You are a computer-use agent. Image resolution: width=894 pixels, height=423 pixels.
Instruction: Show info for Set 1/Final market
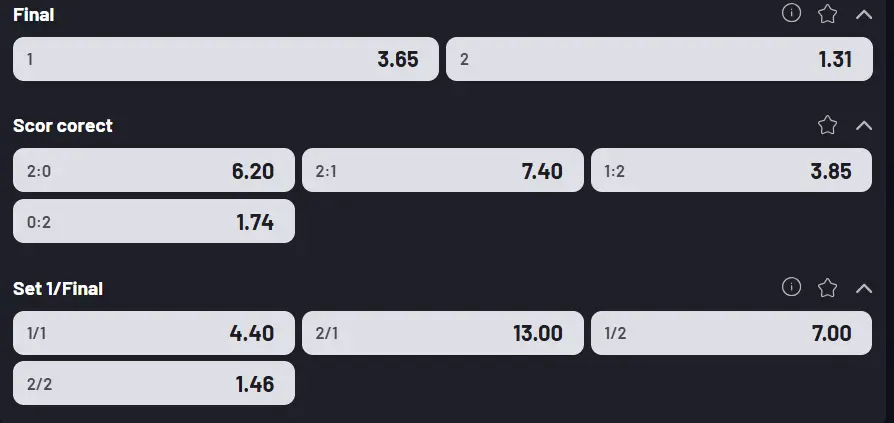pos(791,287)
